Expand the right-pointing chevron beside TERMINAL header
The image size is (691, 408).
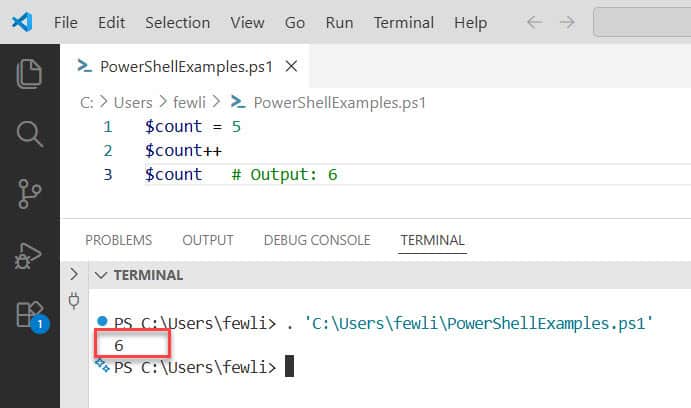point(74,274)
